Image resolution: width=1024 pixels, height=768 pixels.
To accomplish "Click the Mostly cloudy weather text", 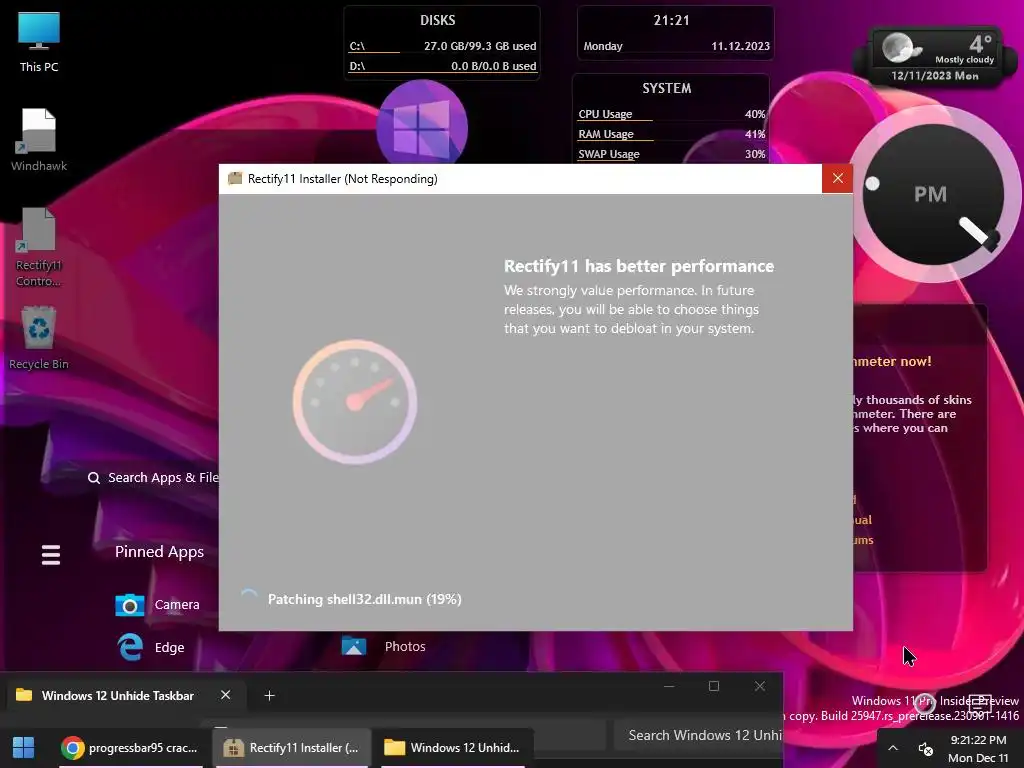I will [x=965, y=59].
